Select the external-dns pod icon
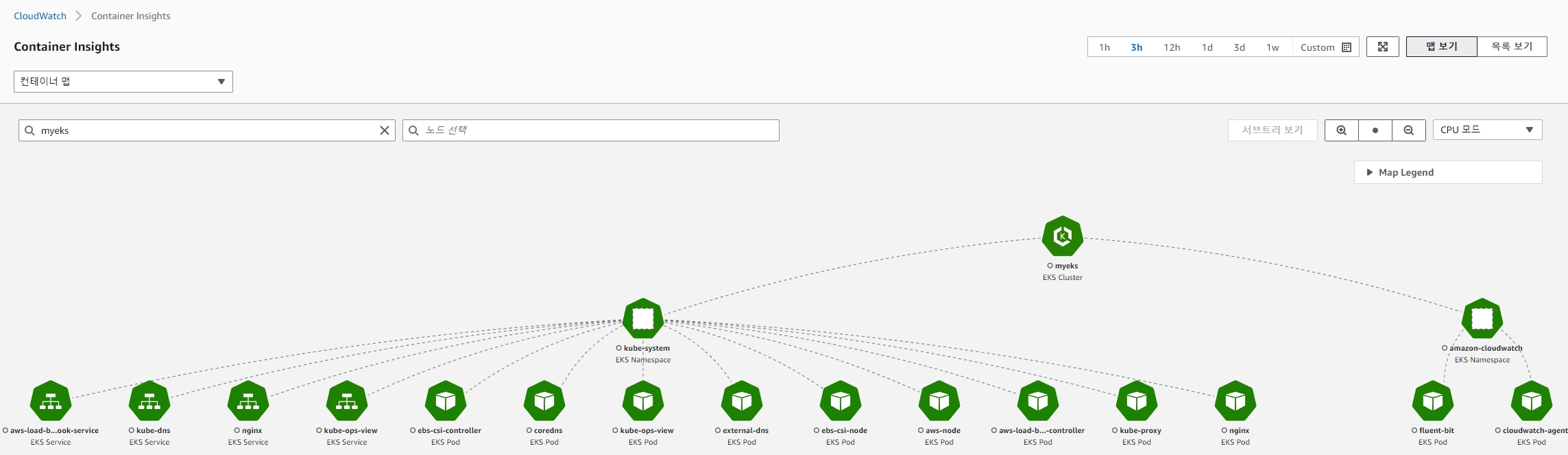The height and width of the screenshot is (455, 1568). click(742, 401)
